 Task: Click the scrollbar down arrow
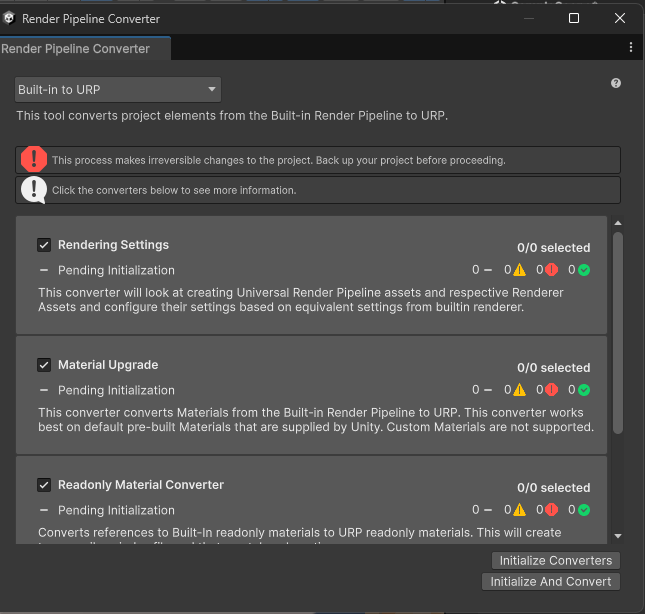click(617, 536)
